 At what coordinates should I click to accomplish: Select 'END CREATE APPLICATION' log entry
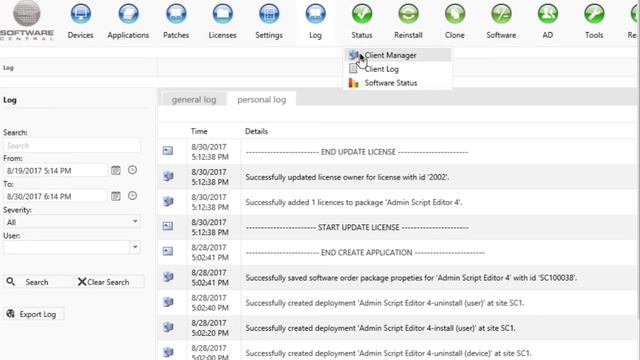(365, 253)
